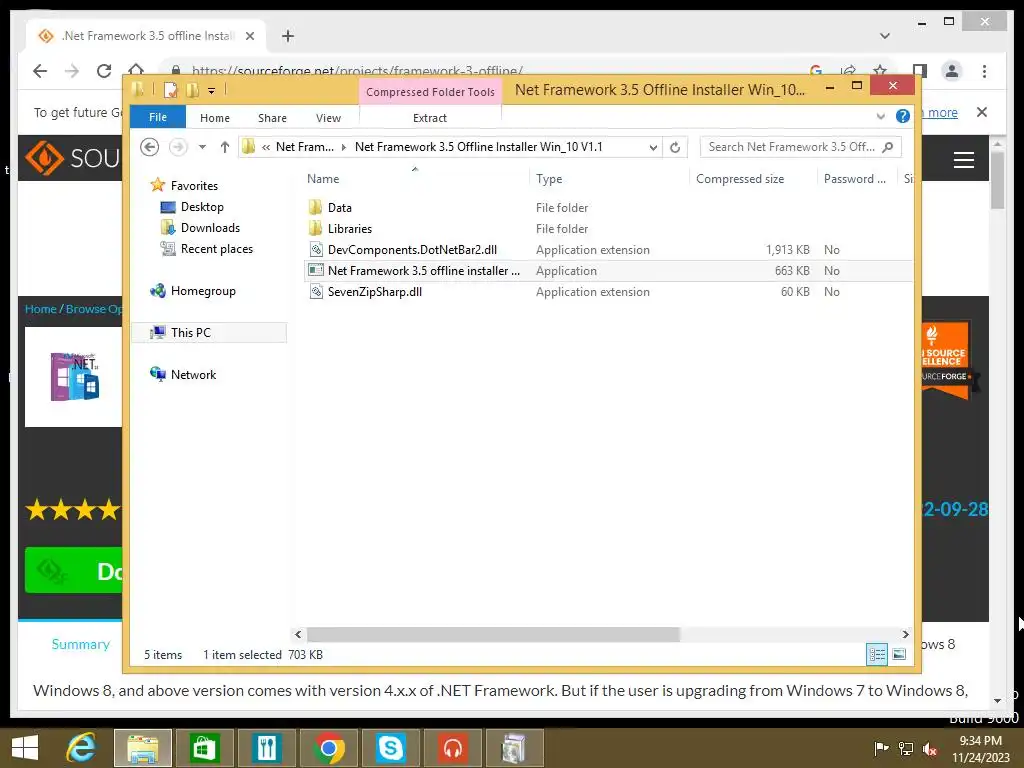Click the horizontal scrollbar thumb in file list

pos(493,634)
